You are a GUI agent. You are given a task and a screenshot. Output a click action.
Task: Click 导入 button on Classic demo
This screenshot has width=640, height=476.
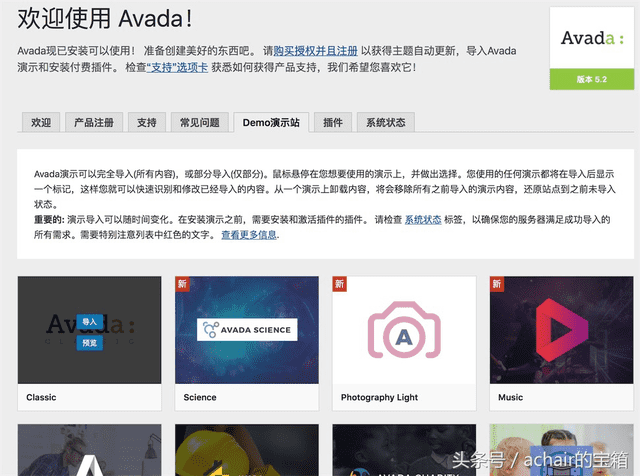89,322
